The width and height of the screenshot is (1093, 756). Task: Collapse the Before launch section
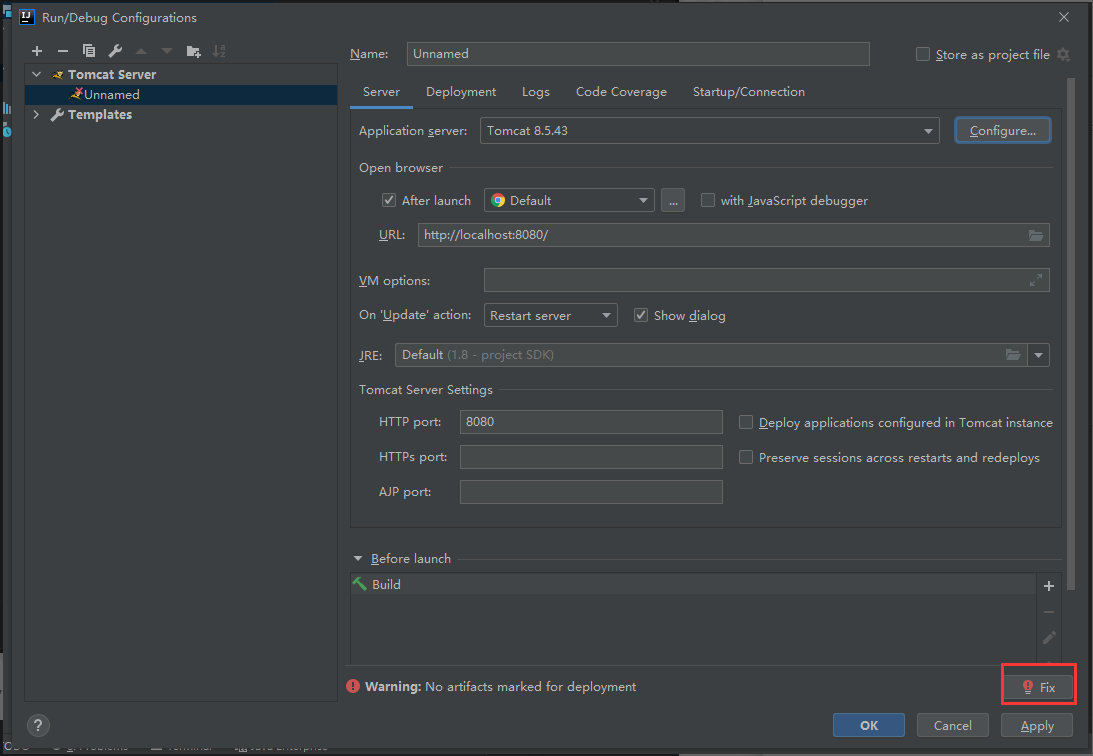(358, 559)
